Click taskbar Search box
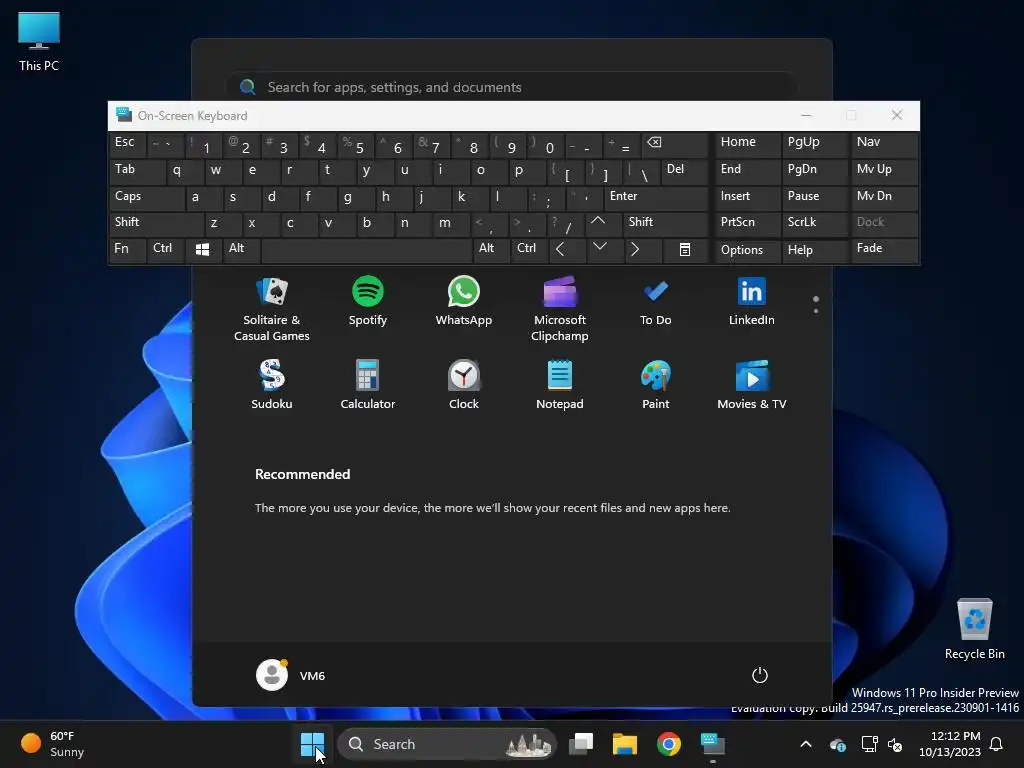Screen dimensions: 1024x768 (x=447, y=744)
